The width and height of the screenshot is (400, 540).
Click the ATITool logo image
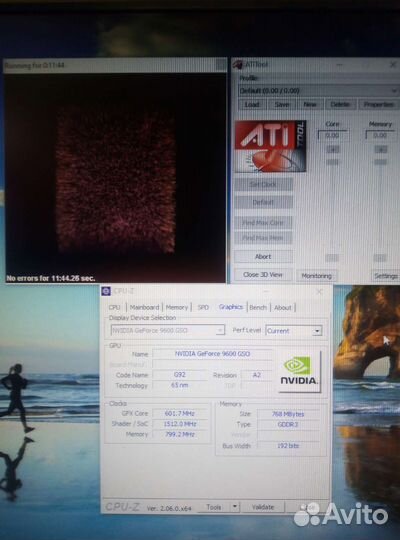click(270, 146)
